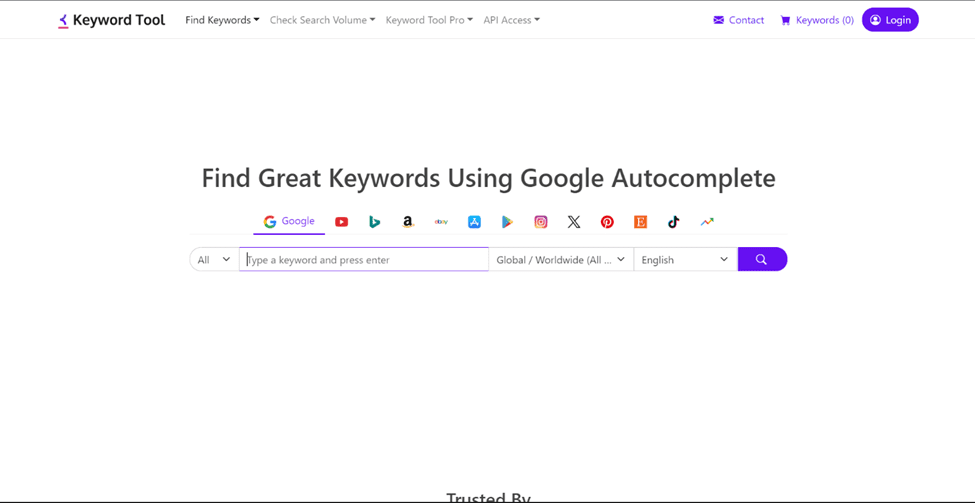
Task: Select the Google Play Store tab
Action: point(508,222)
